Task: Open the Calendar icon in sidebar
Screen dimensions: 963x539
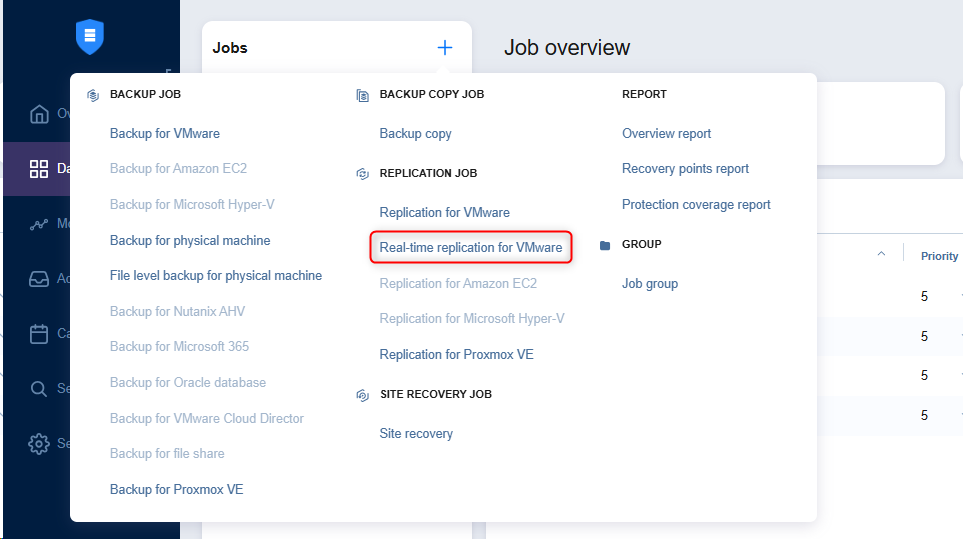Action: [39, 334]
